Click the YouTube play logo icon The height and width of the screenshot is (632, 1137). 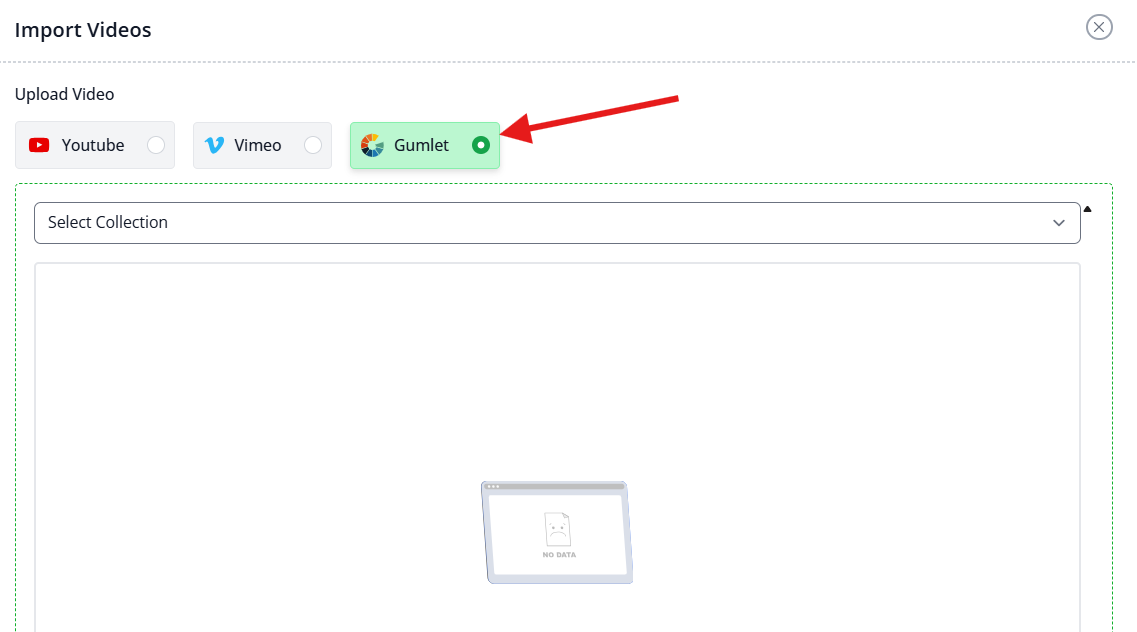tap(39, 145)
